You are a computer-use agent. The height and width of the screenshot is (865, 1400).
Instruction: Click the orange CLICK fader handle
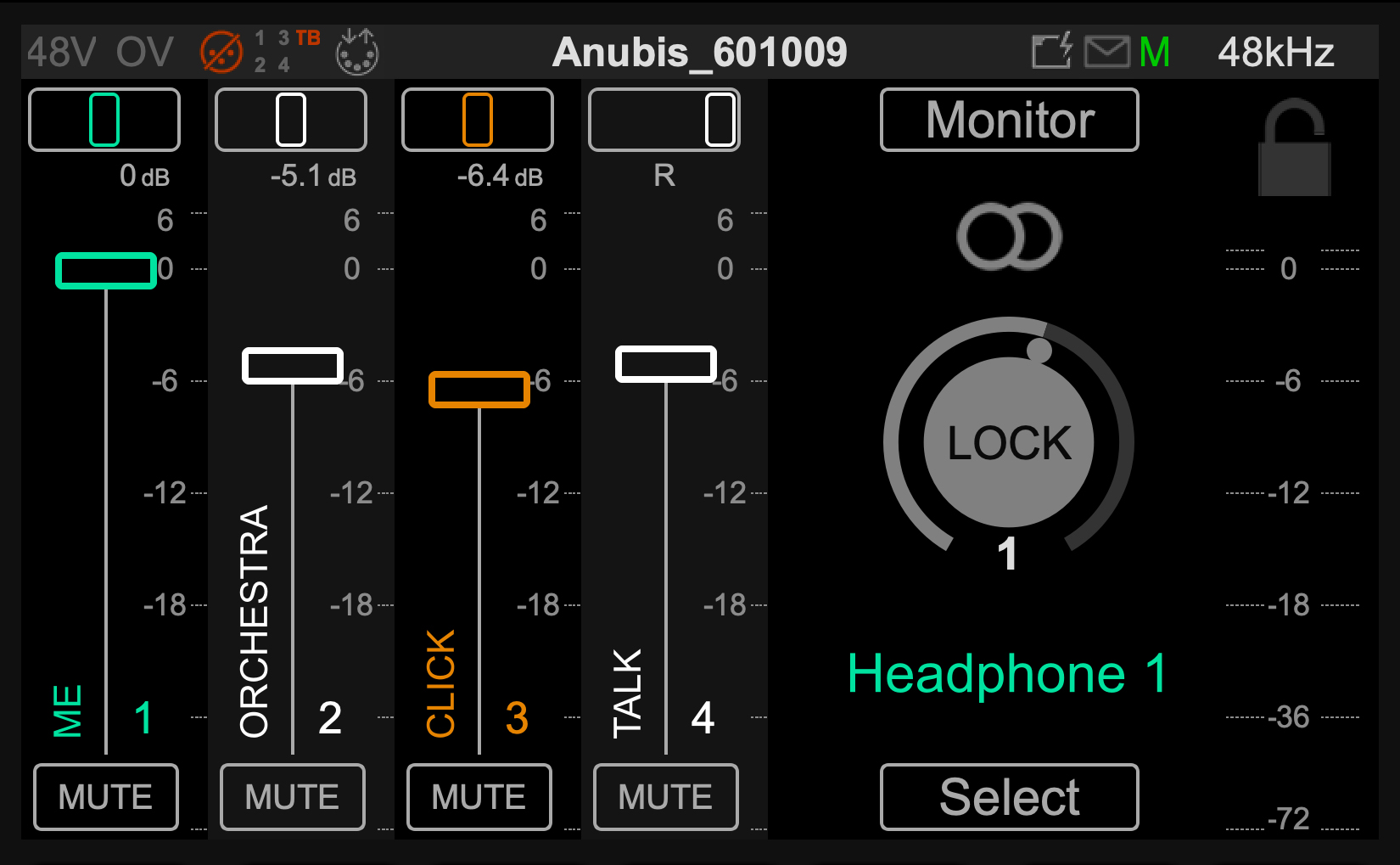[x=479, y=390]
